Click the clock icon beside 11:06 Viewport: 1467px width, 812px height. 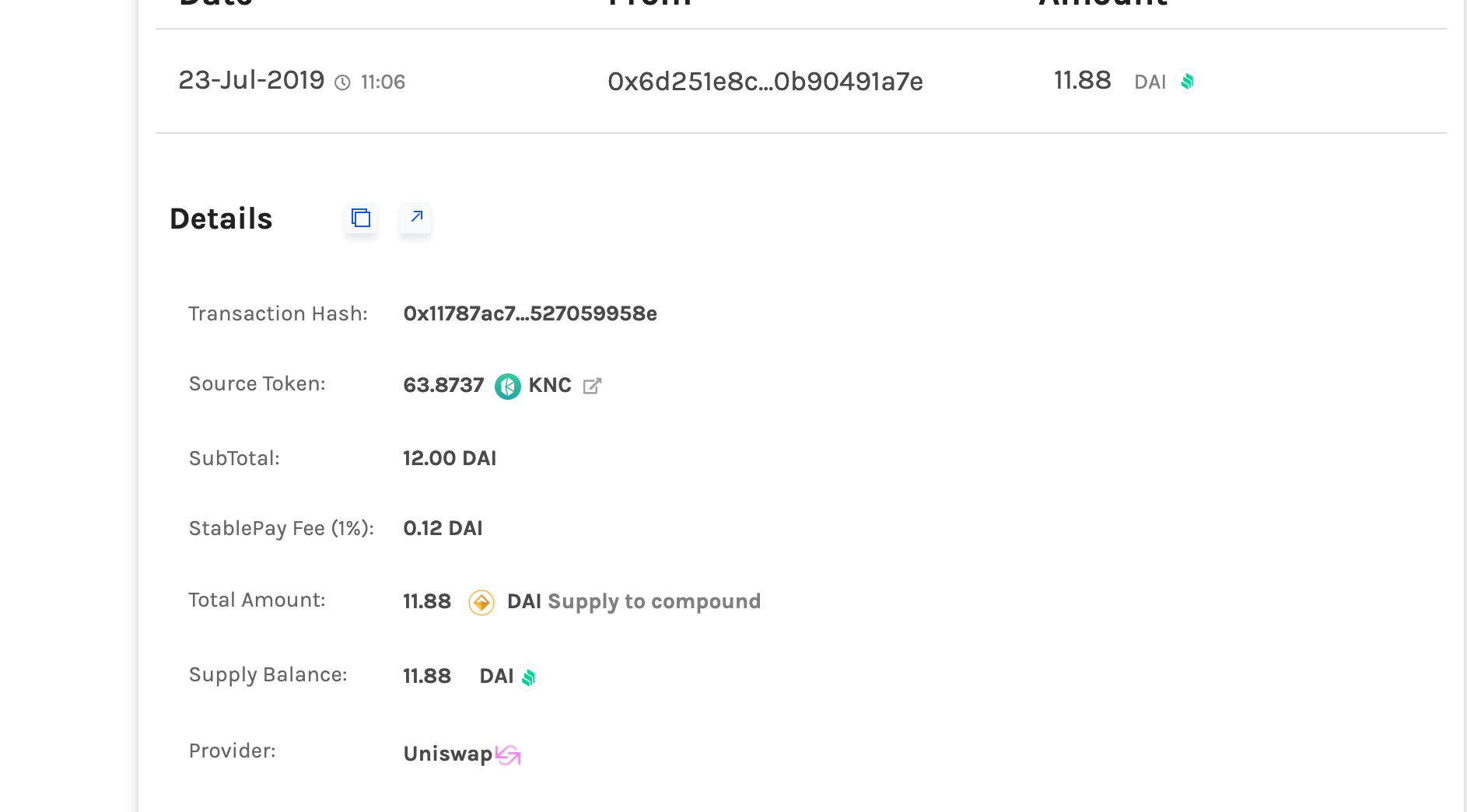pos(342,82)
